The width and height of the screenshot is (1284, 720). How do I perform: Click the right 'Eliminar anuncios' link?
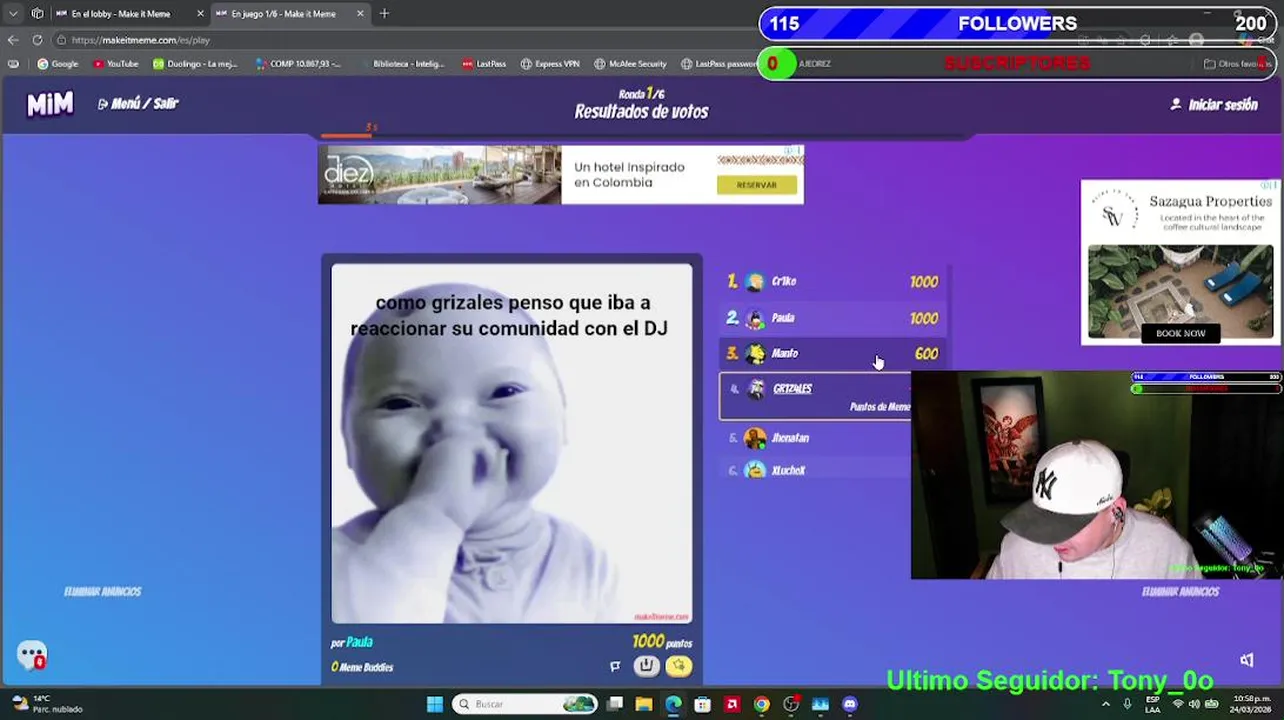(1180, 592)
